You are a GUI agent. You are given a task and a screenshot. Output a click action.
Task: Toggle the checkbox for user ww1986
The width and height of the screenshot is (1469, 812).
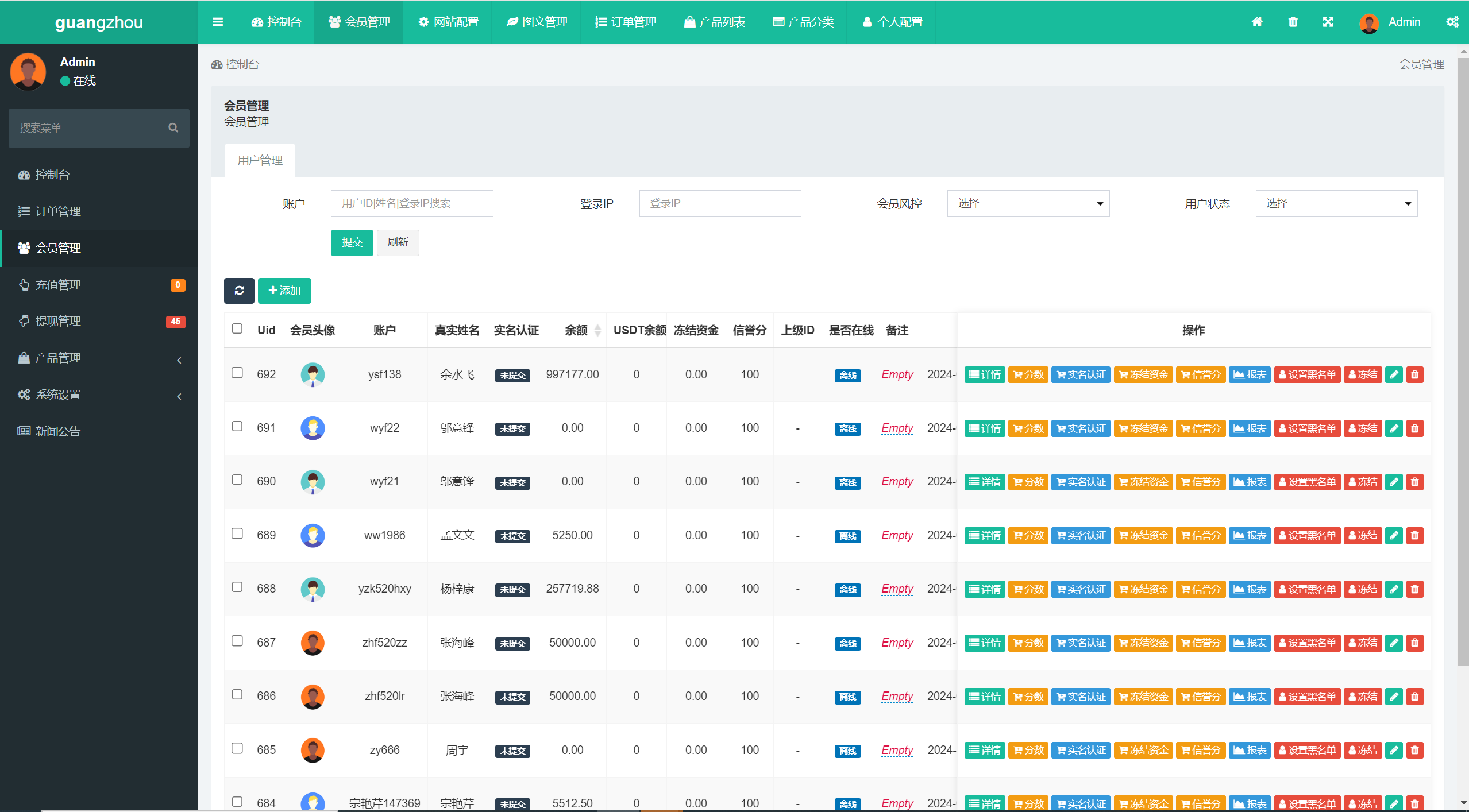[x=237, y=533]
